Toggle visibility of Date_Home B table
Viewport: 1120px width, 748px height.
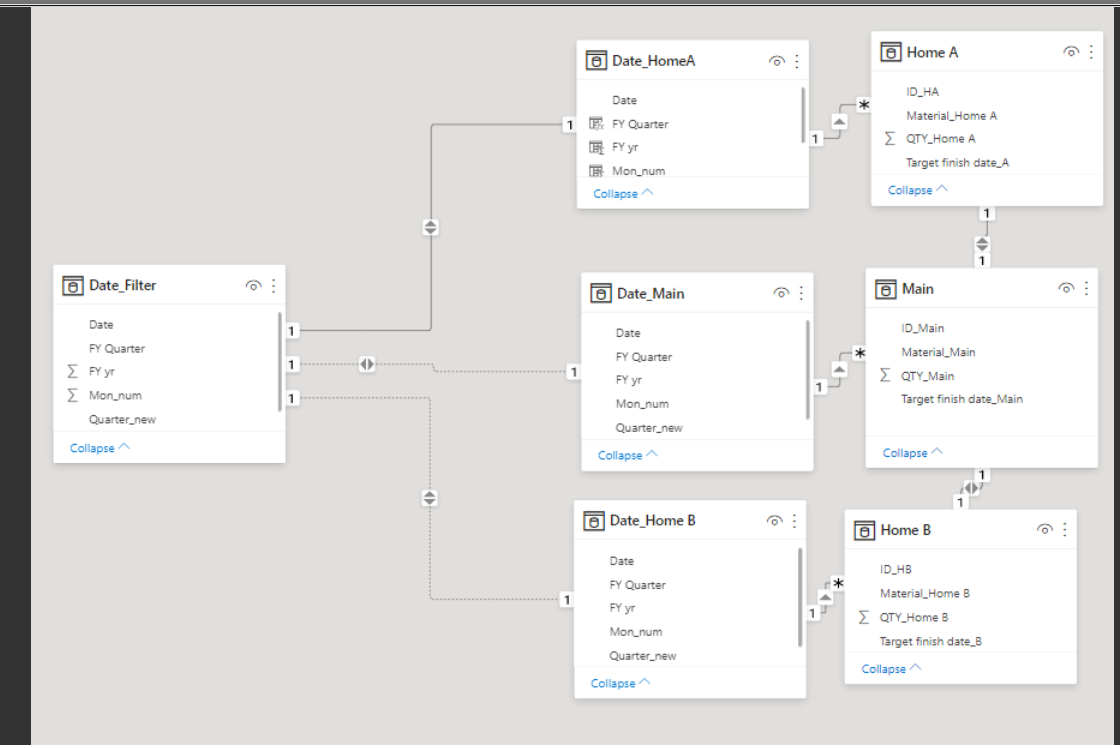pos(774,521)
